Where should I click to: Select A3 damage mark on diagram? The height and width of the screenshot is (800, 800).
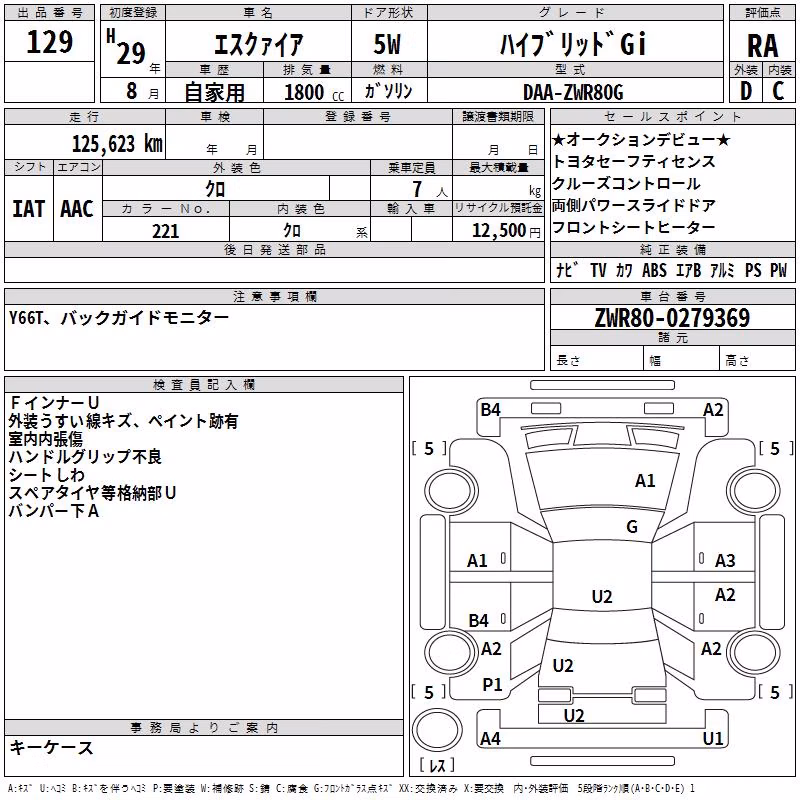(725, 561)
